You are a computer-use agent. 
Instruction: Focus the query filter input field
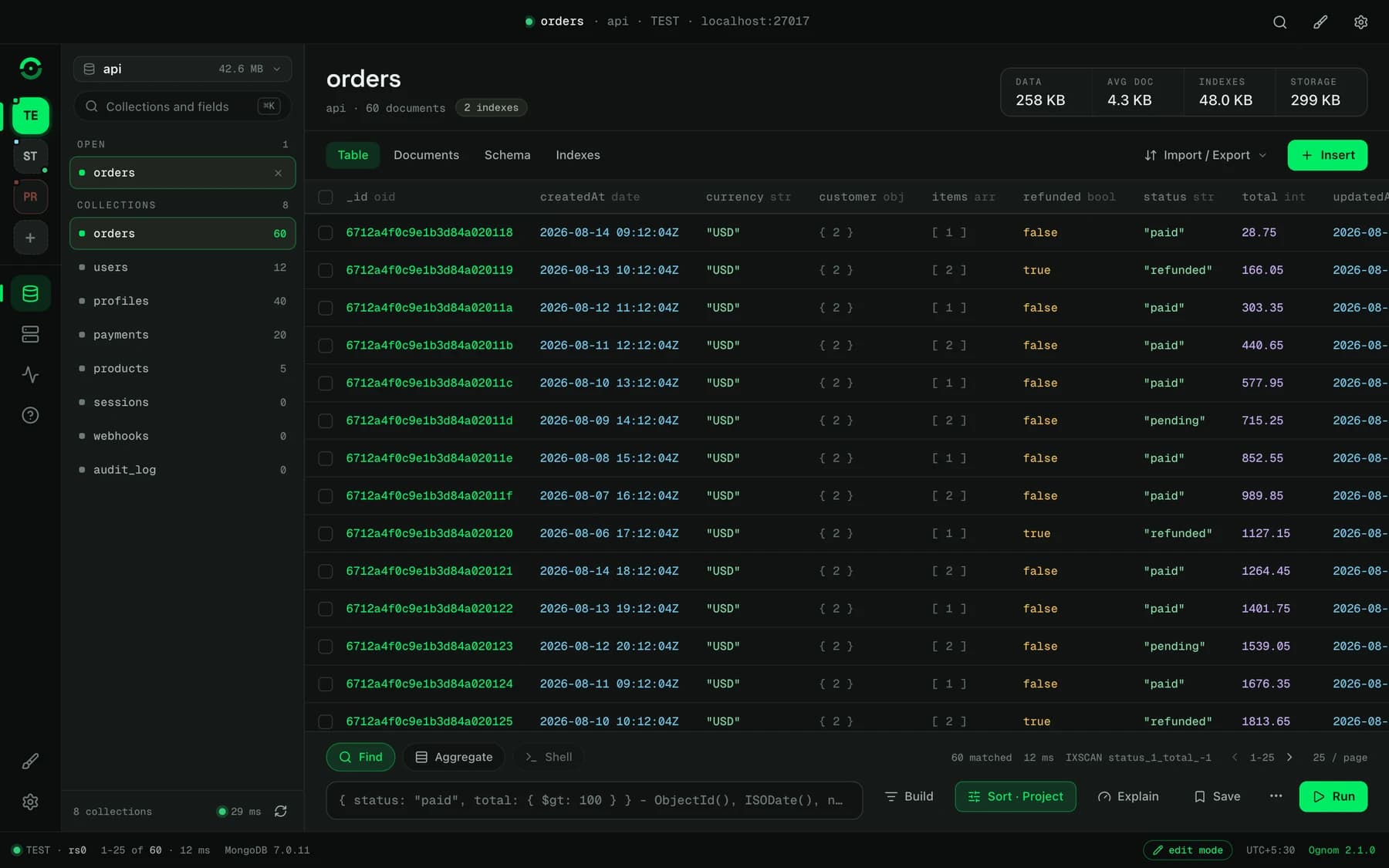(594, 800)
